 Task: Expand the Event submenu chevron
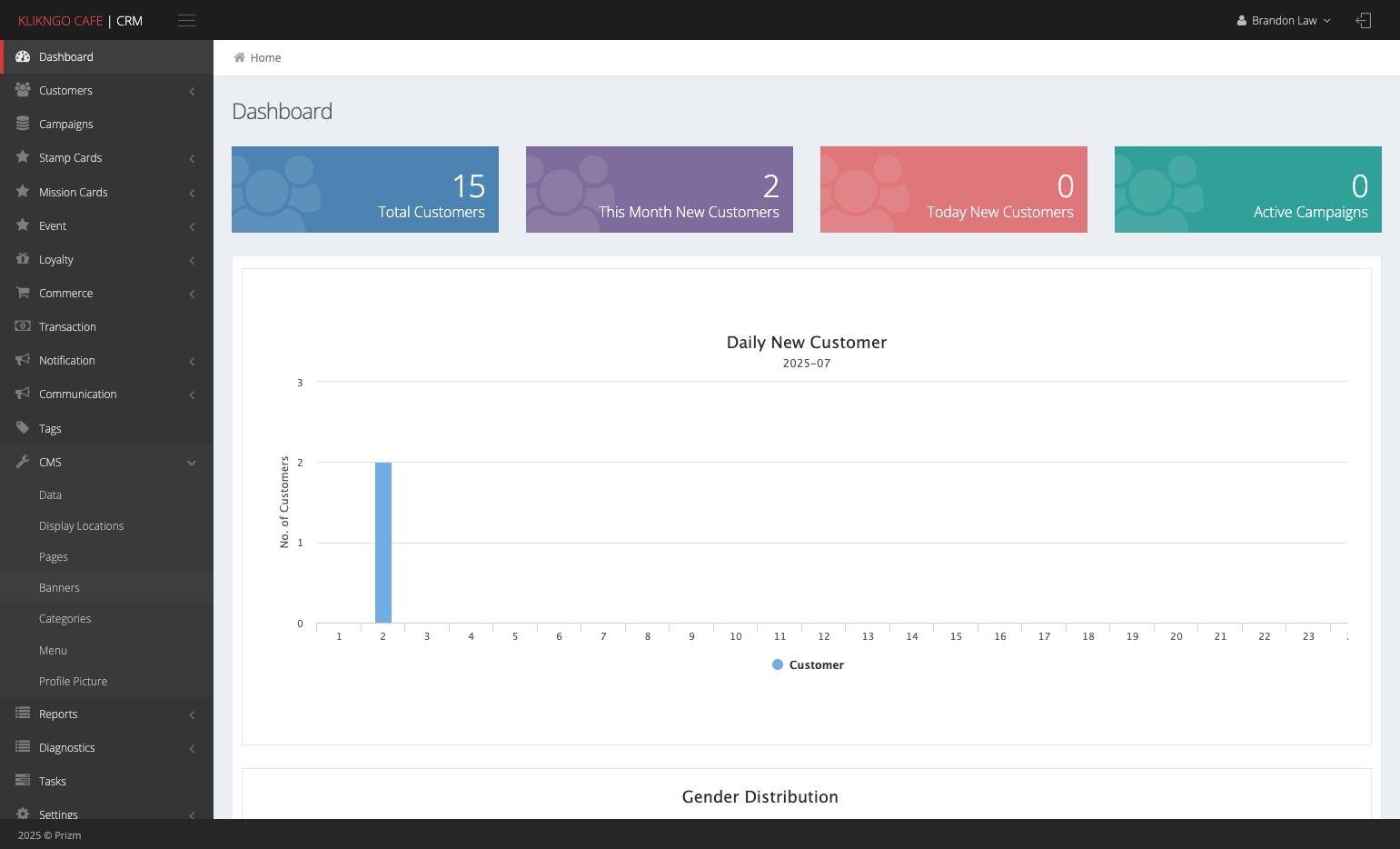tap(192, 226)
